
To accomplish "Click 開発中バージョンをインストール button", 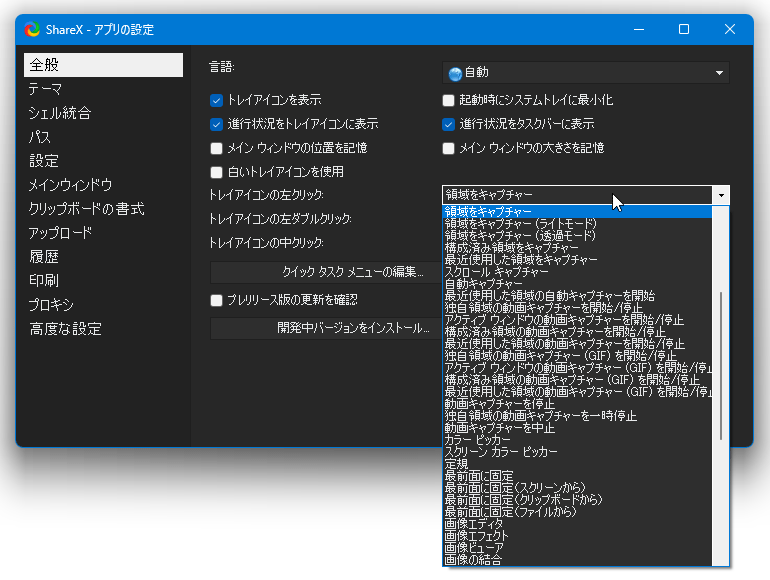I will (x=326, y=328).
